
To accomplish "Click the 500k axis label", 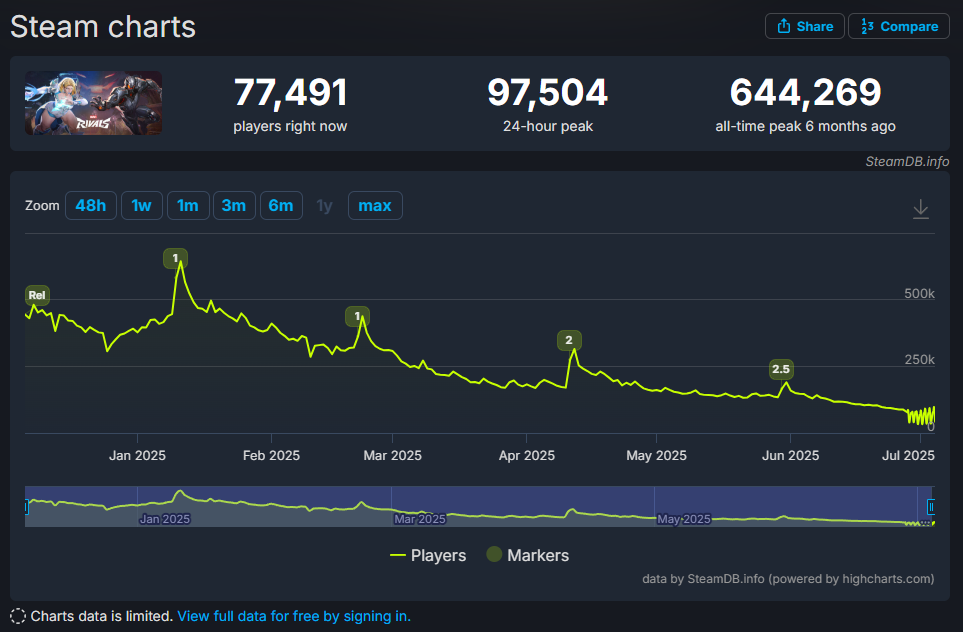I will pos(919,294).
